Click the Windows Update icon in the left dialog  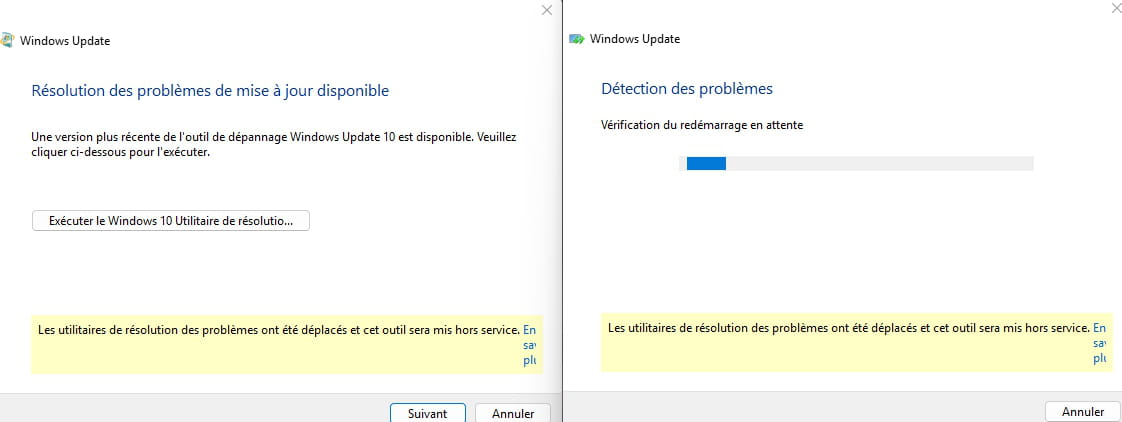[x=7, y=41]
